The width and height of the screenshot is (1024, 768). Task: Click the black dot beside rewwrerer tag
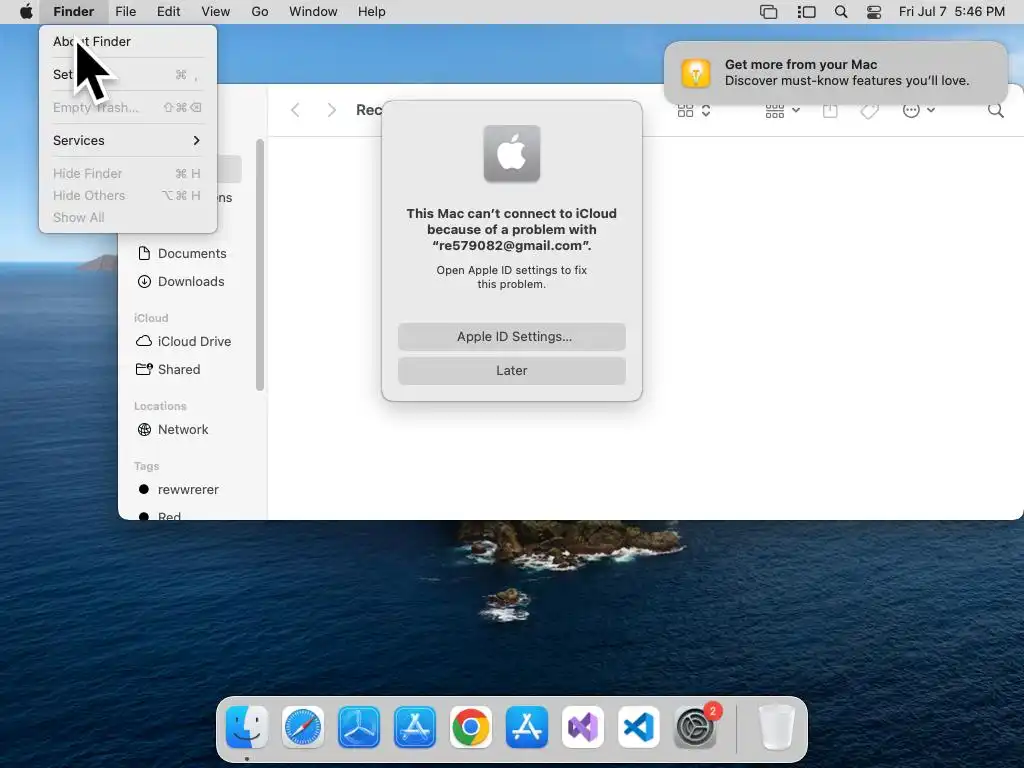[x=144, y=489]
